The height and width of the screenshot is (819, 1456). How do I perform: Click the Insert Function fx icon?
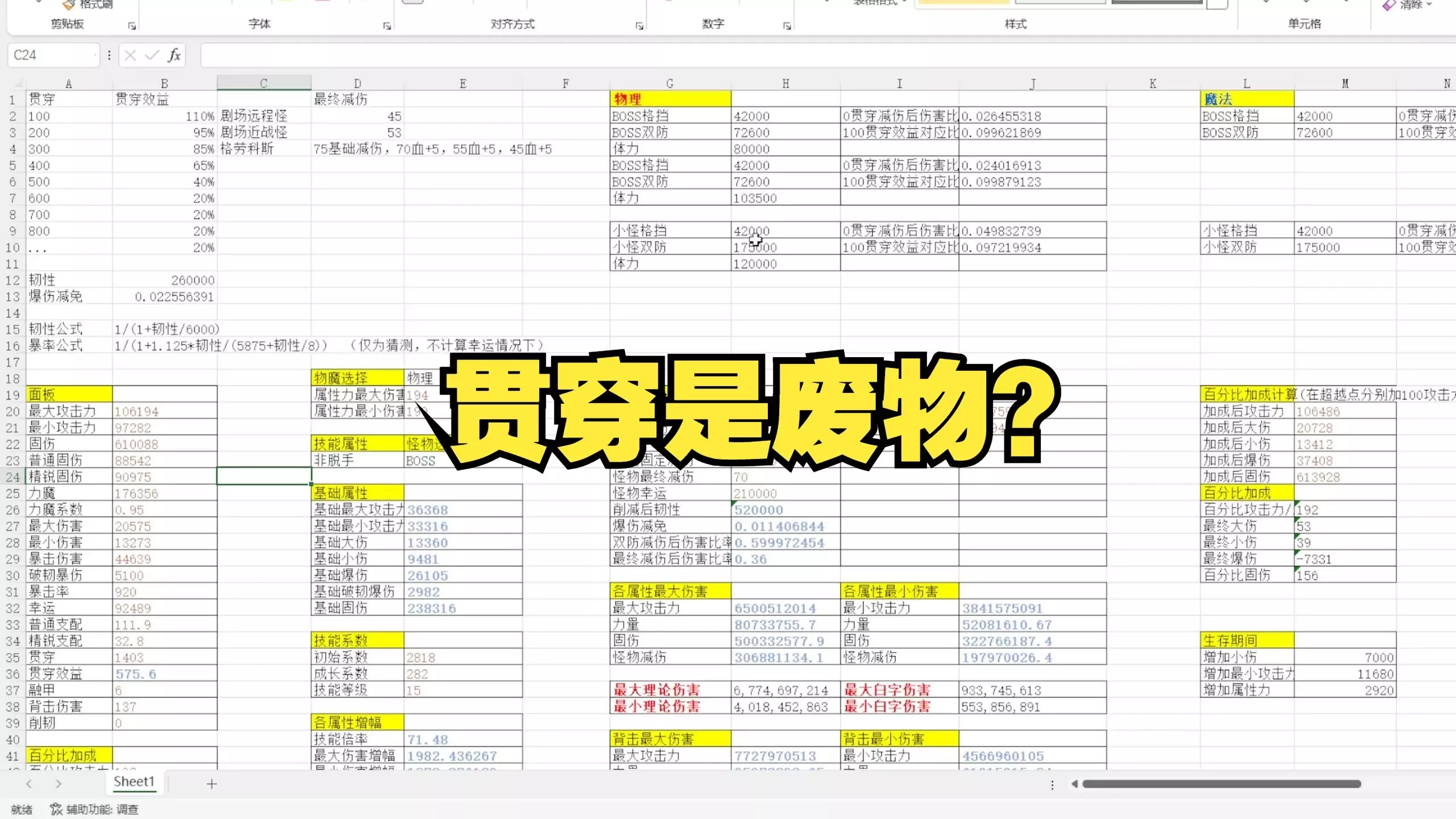(x=174, y=55)
